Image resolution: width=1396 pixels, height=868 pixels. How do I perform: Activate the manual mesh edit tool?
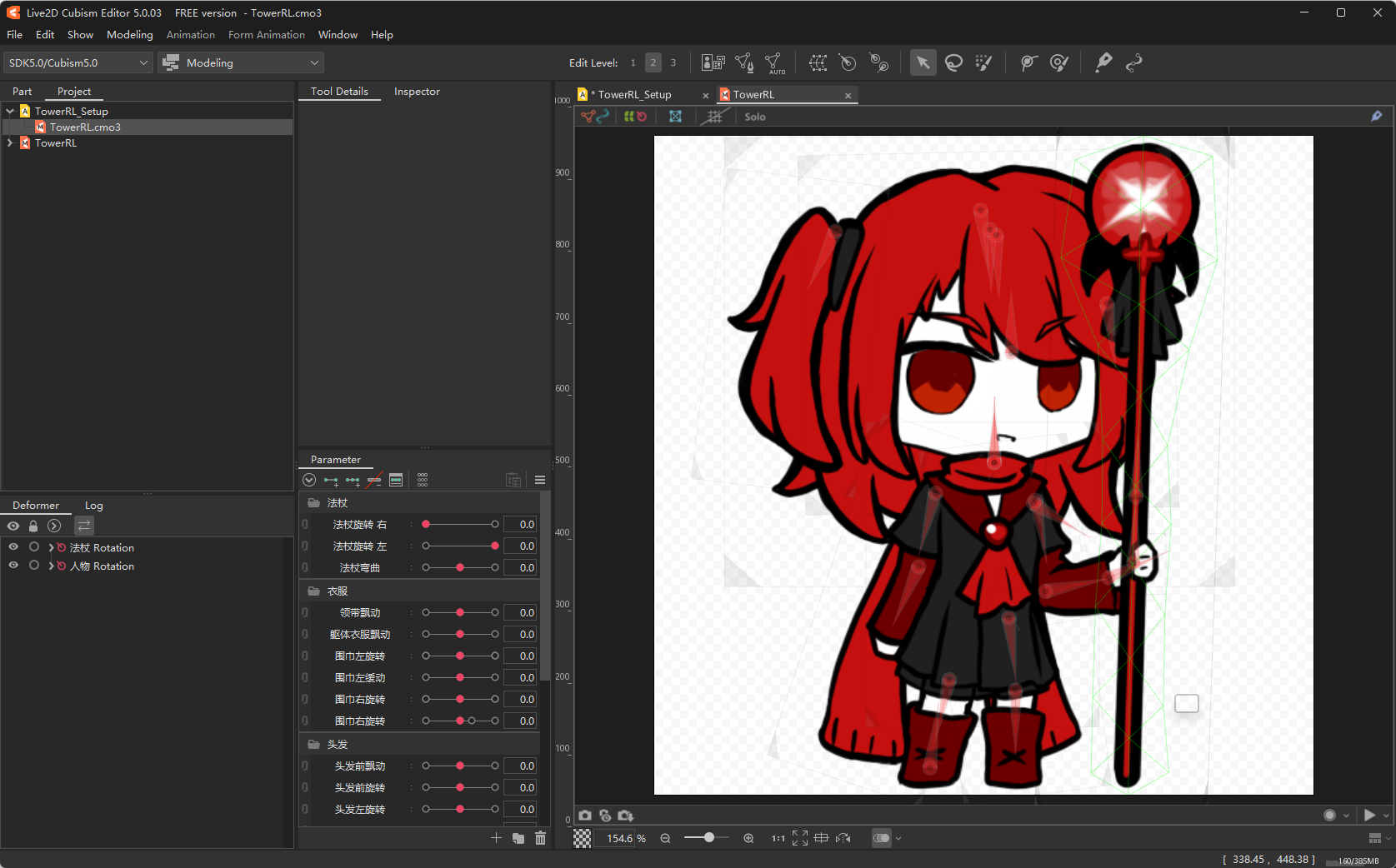click(x=744, y=62)
